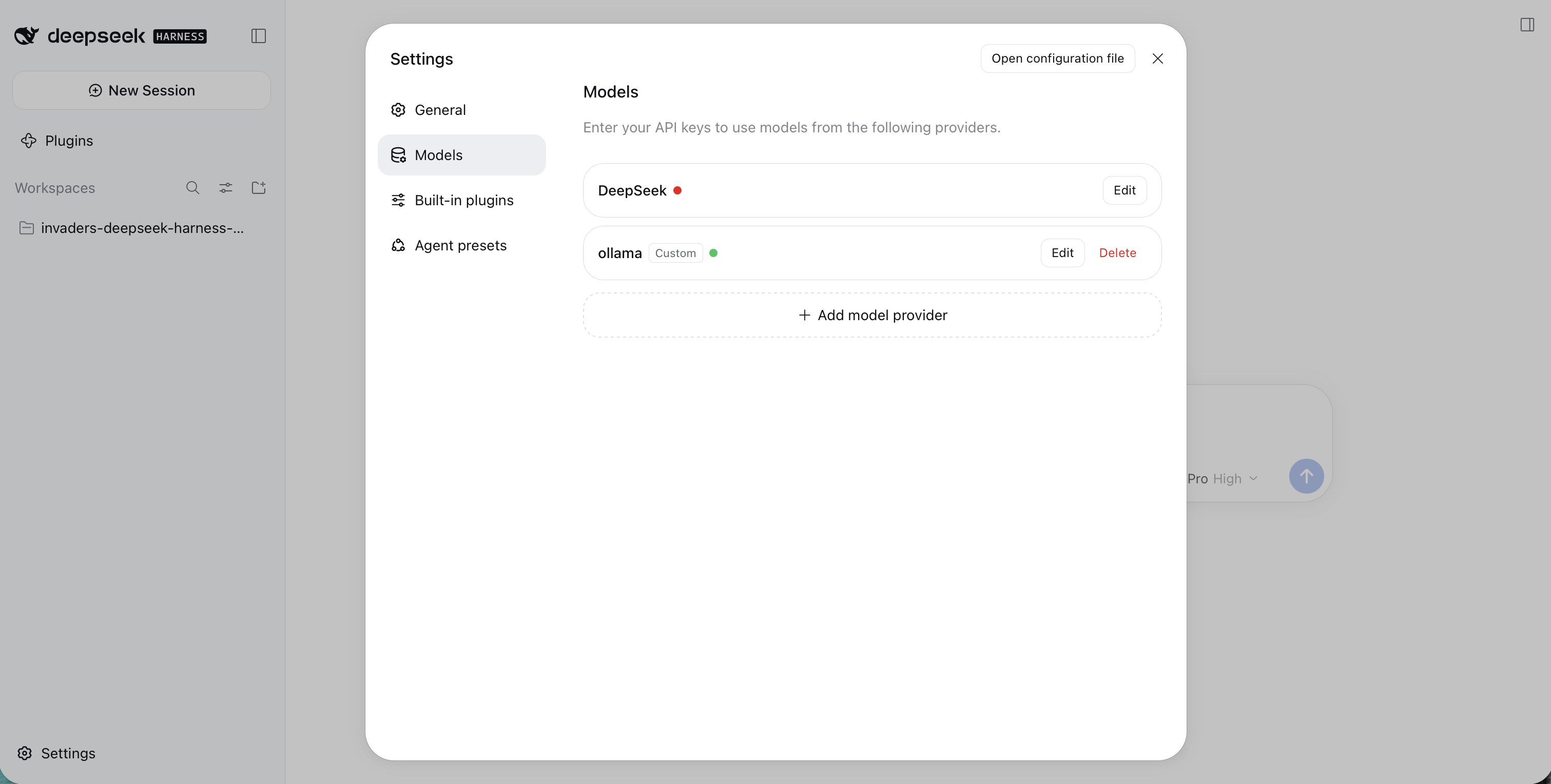Collapse the left sidebar panel icon

(258, 36)
